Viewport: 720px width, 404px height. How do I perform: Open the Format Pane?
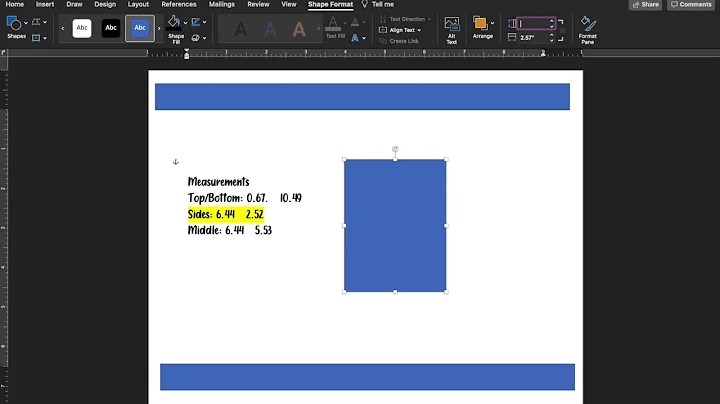[x=587, y=30]
